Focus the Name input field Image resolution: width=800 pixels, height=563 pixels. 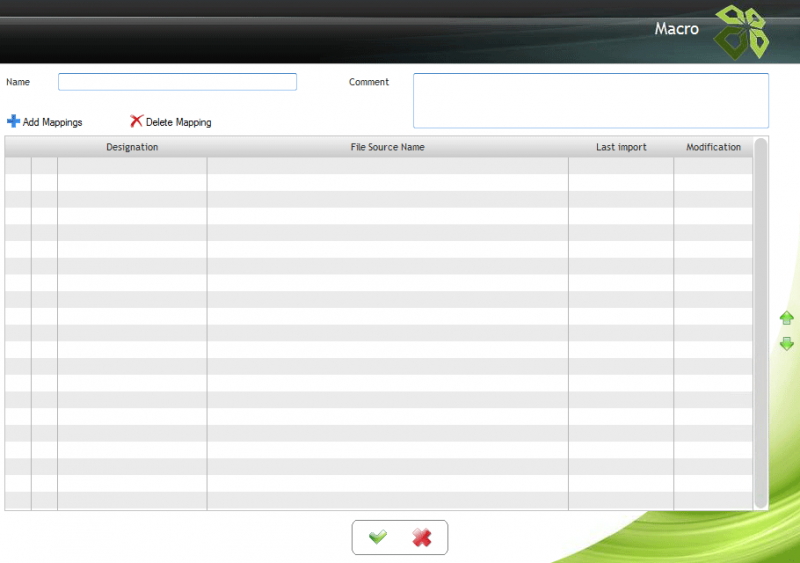pyautogui.click(x=177, y=82)
